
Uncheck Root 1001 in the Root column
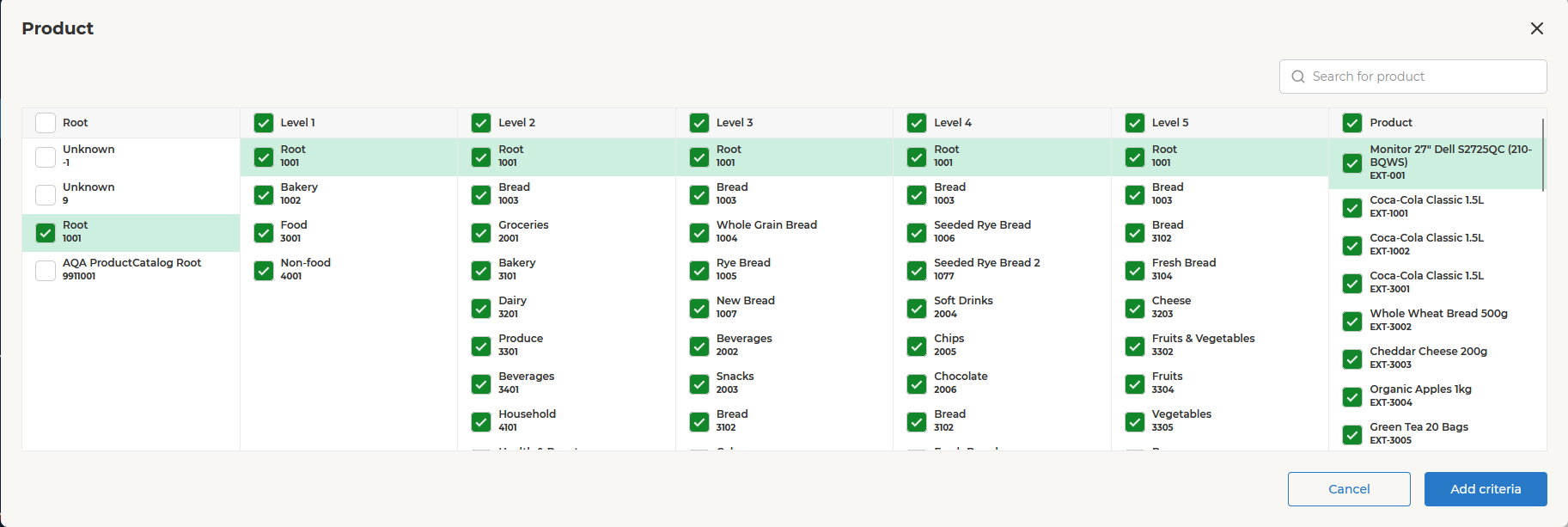point(46,233)
